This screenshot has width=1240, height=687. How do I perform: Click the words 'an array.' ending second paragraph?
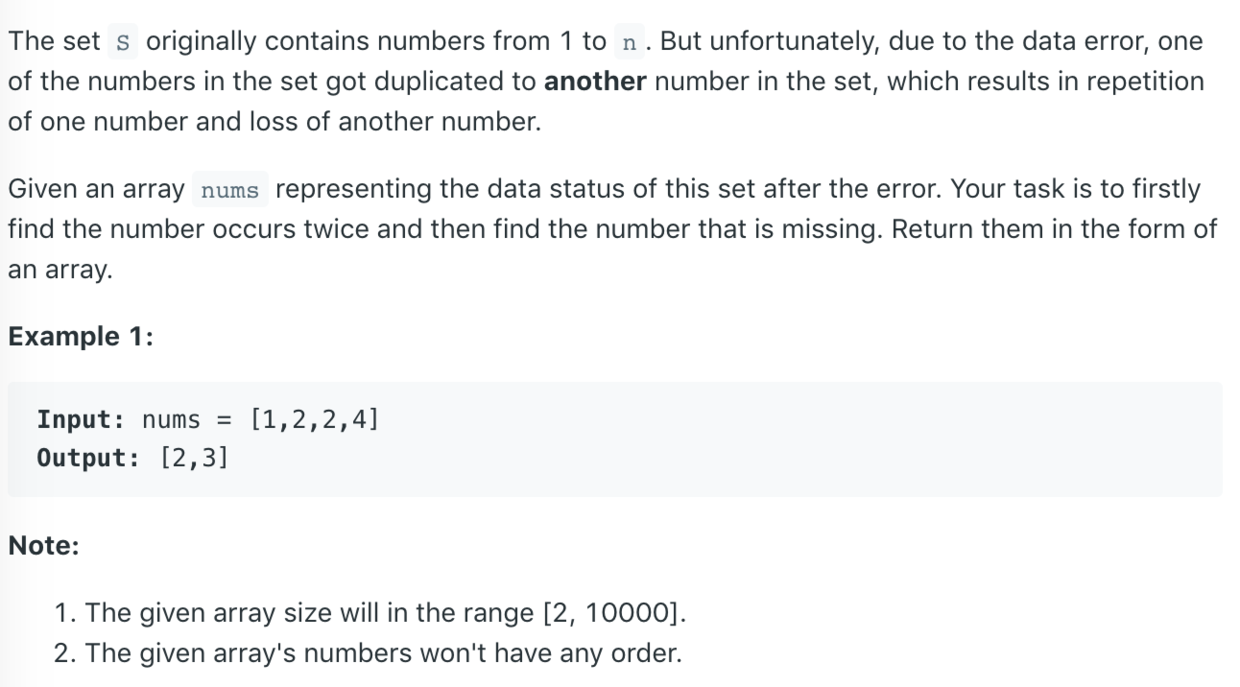[60, 270]
